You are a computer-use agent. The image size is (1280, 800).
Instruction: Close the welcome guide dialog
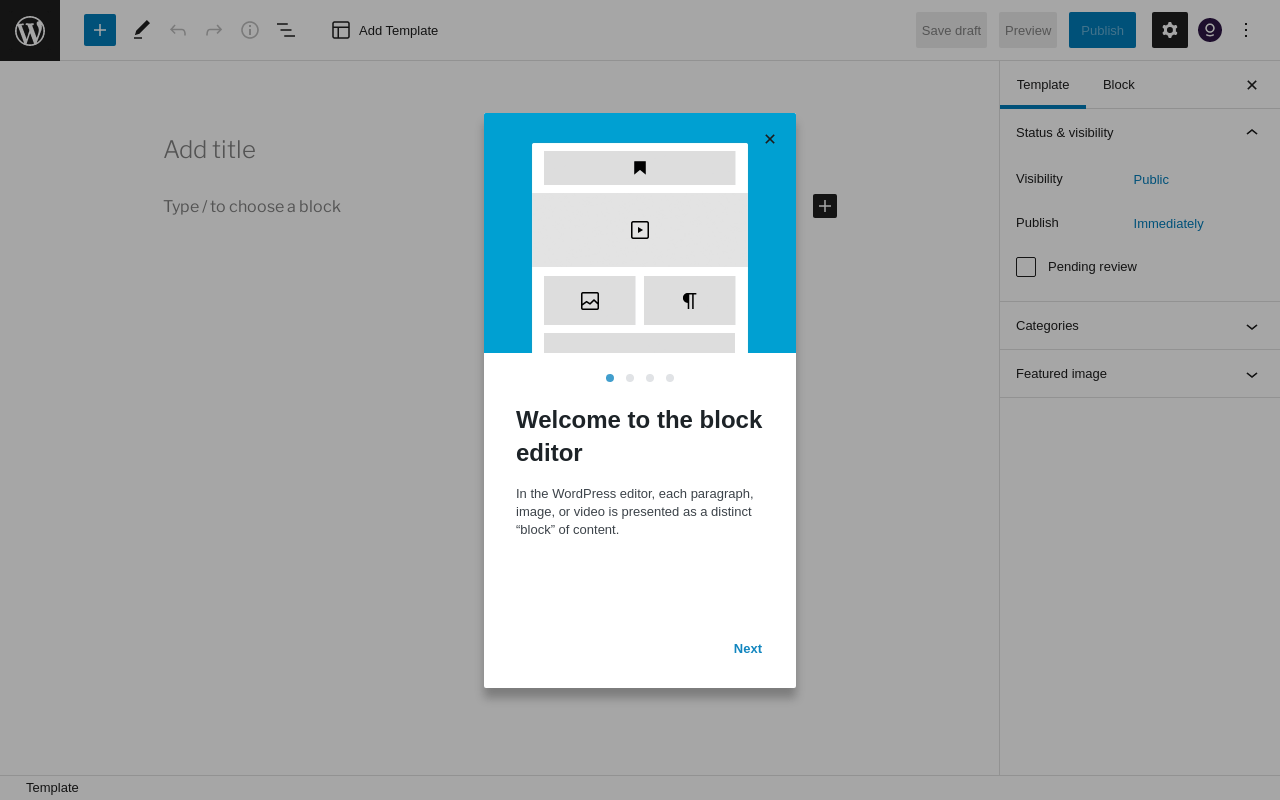770,139
